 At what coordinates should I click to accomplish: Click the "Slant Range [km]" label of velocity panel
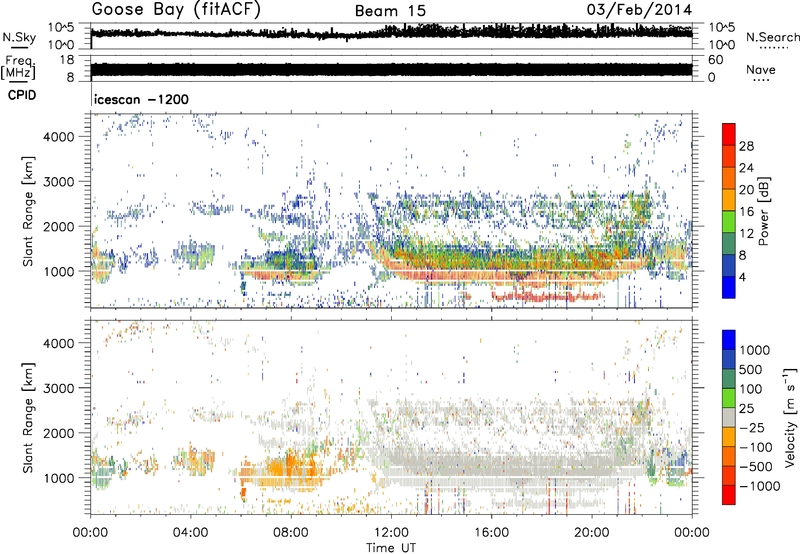click(x=28, y=418)
